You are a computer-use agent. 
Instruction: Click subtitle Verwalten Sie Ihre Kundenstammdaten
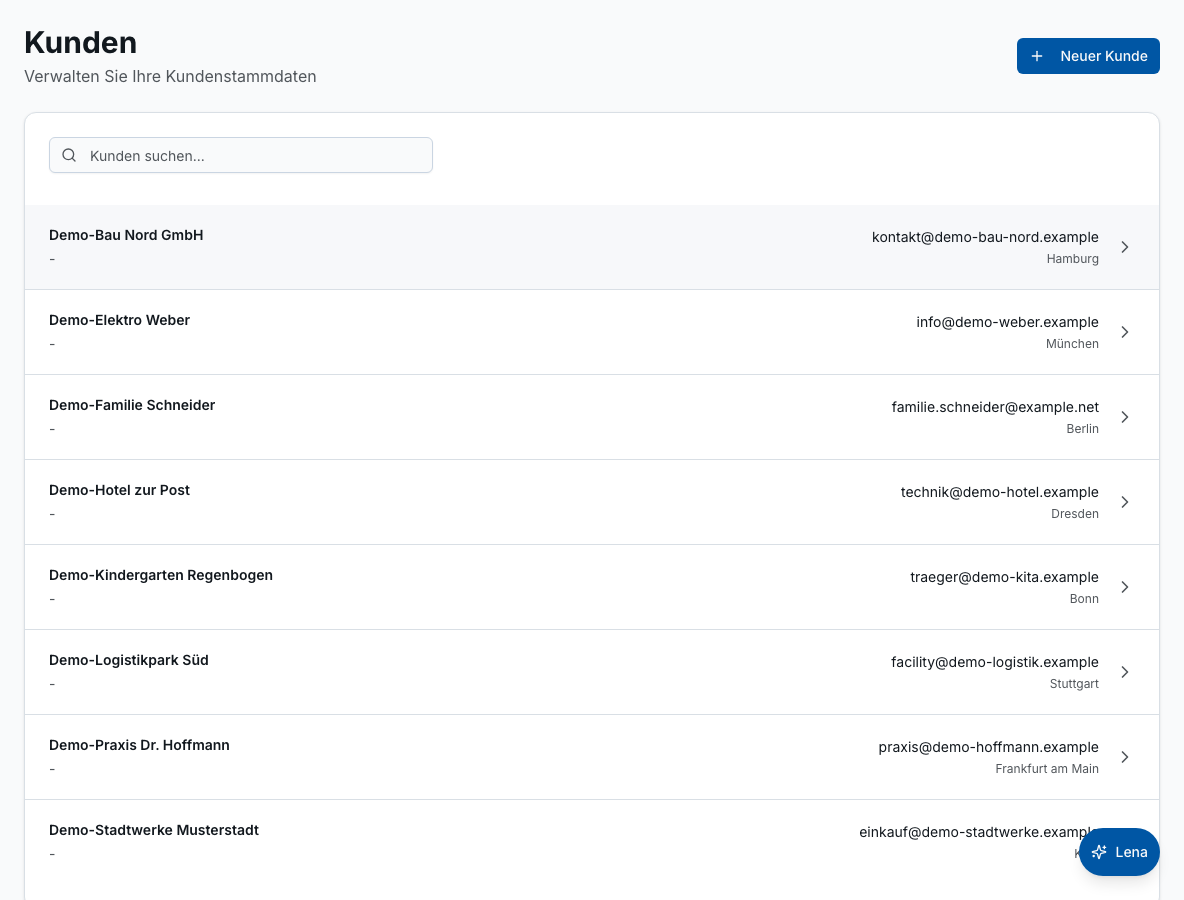point(170,76)
